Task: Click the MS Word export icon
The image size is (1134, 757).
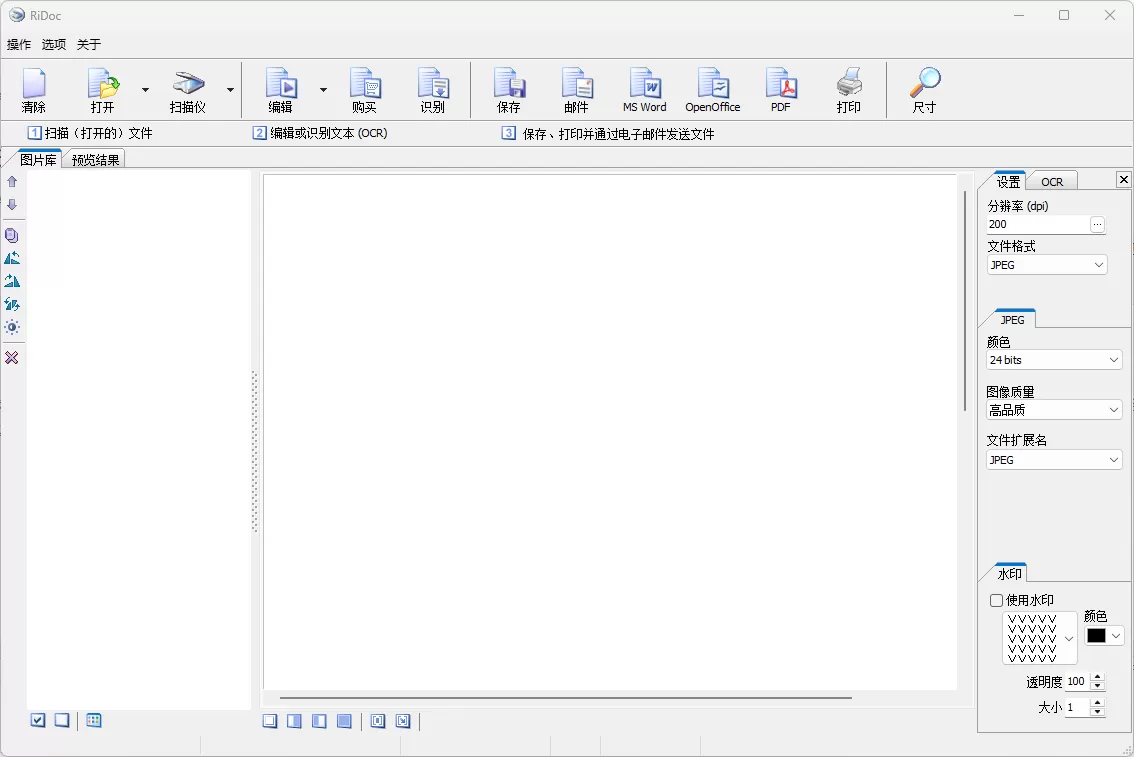Action: coord(644,88)
